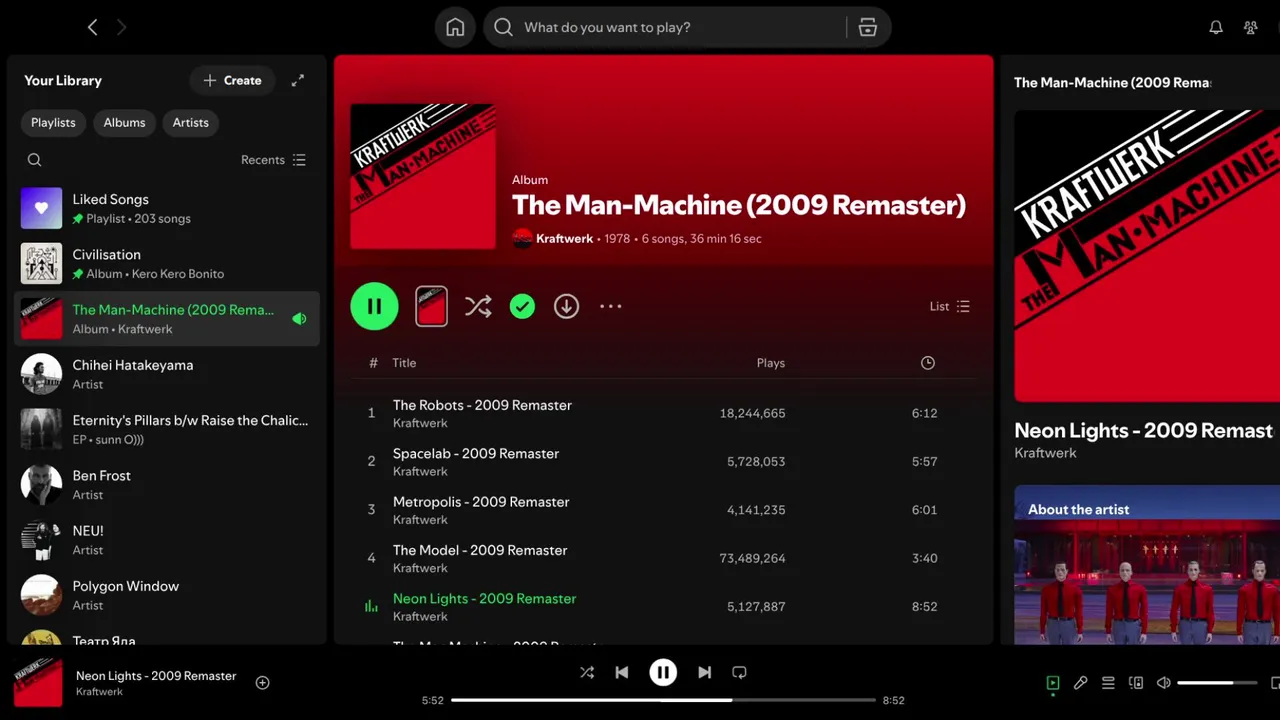Click the album preview cover button
This screenshot has height=720, width=1280.
click(431, 307)
